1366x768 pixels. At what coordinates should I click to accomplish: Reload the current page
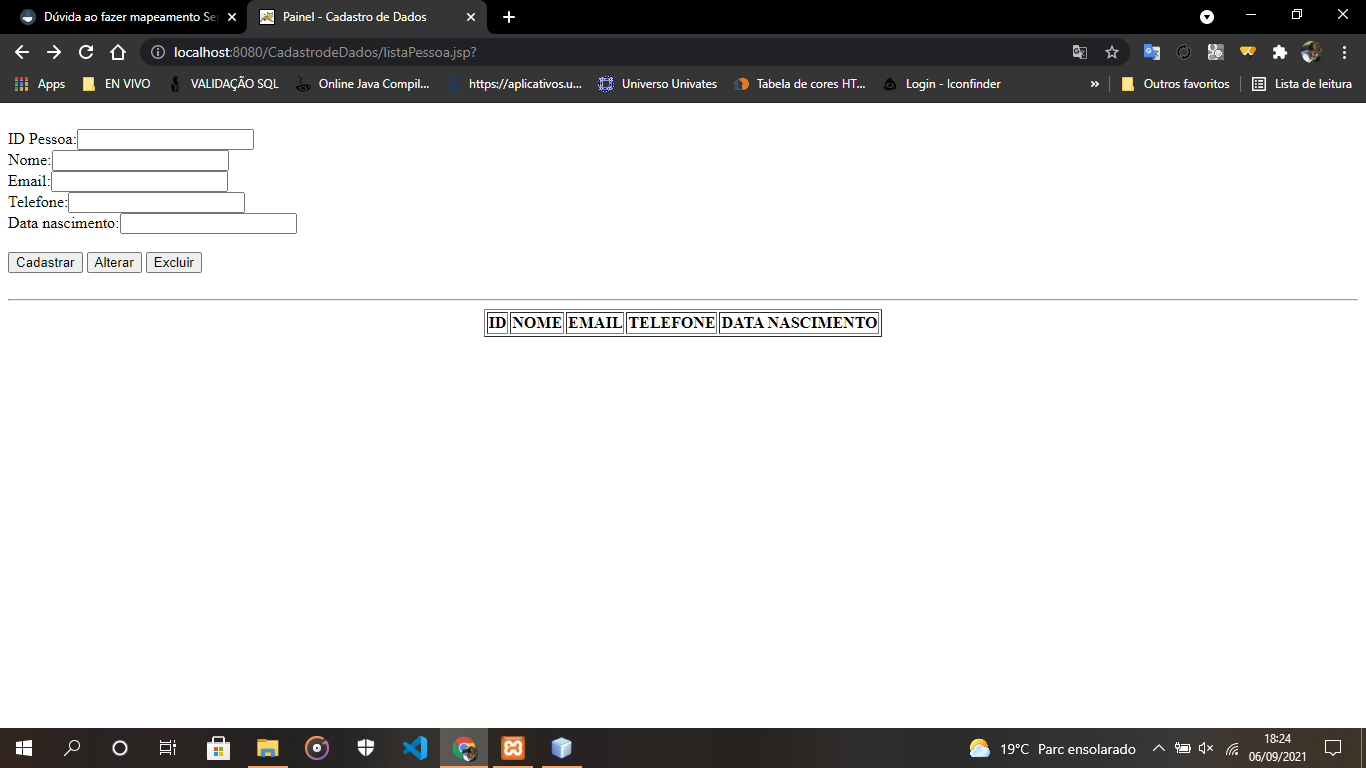point(86,52)
